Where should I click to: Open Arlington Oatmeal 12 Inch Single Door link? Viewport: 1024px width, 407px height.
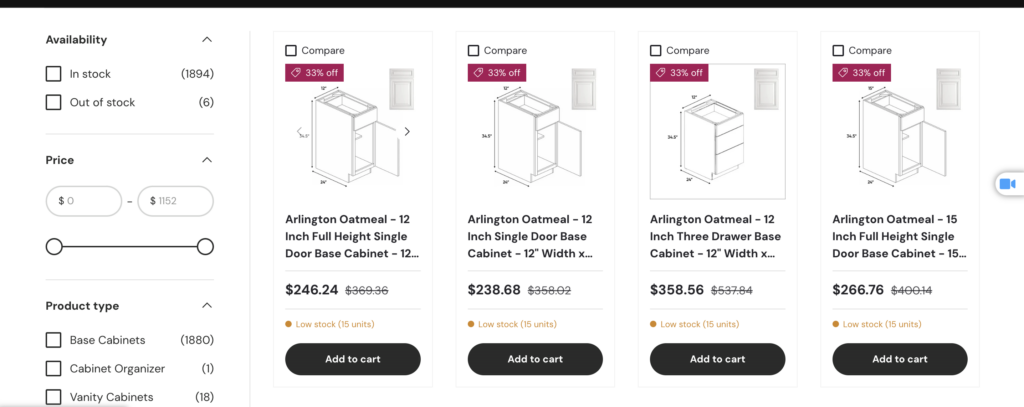530,236
